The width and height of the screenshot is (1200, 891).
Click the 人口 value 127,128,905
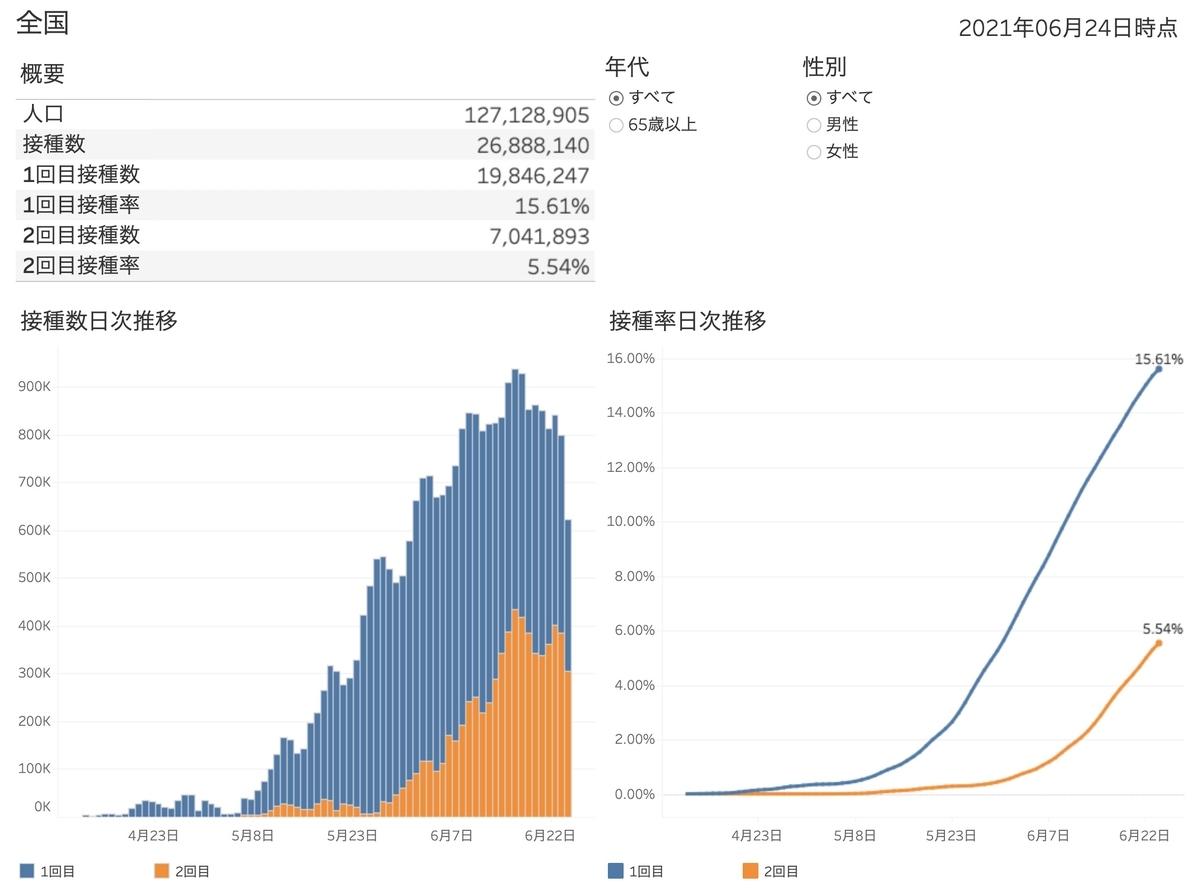[x=527, y=115]
